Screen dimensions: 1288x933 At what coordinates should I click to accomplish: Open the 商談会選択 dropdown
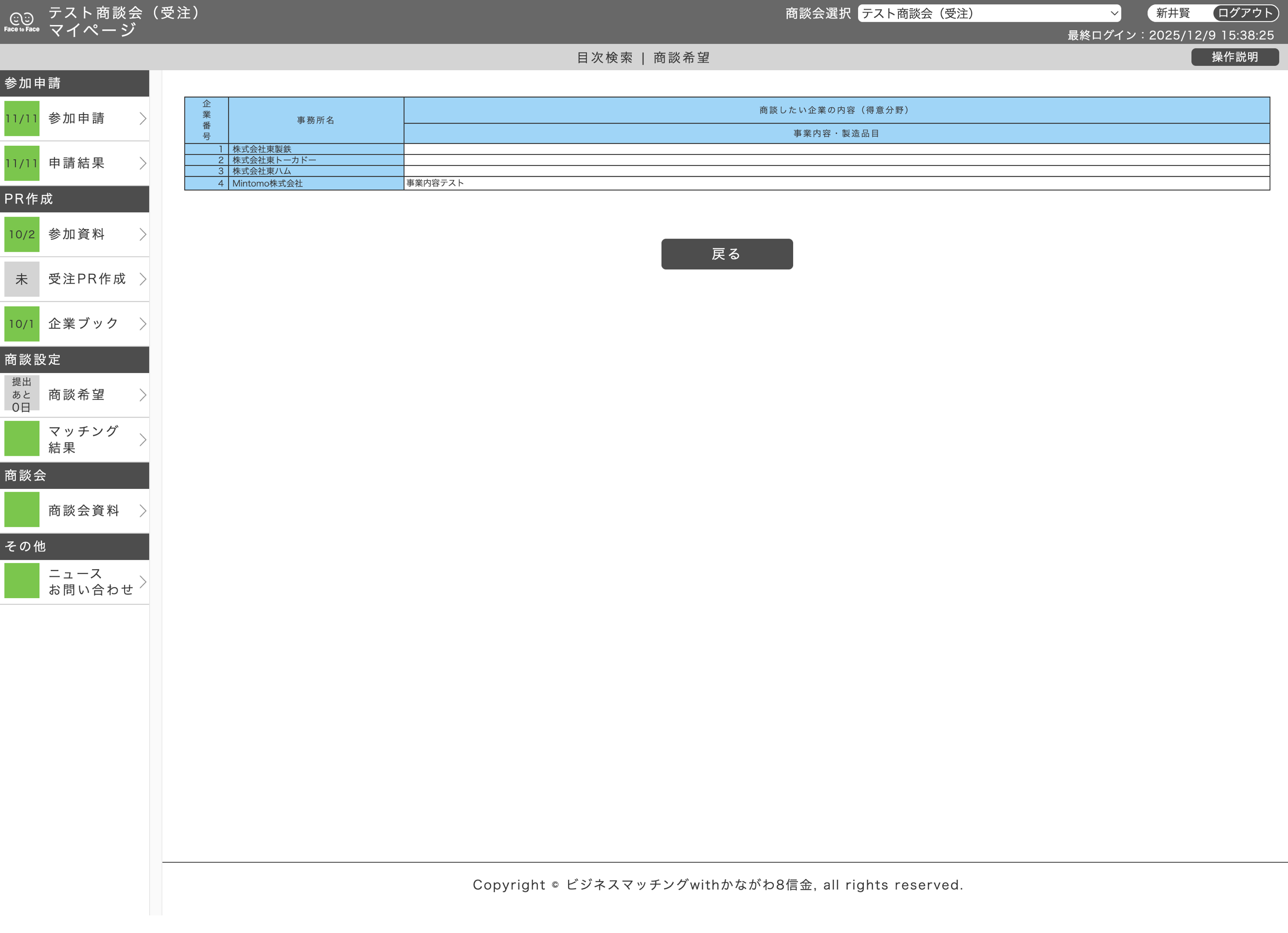(x=989, y=13)
